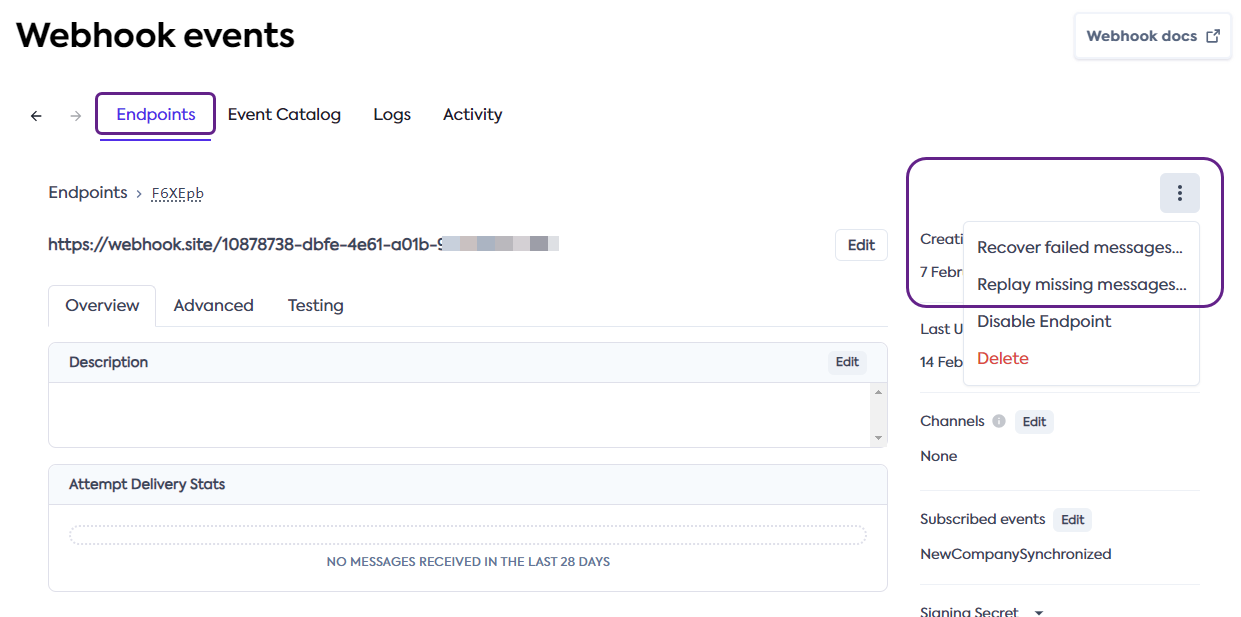Select the Endpoints tab
This screenshot has width=1241, height=617.
155,114
